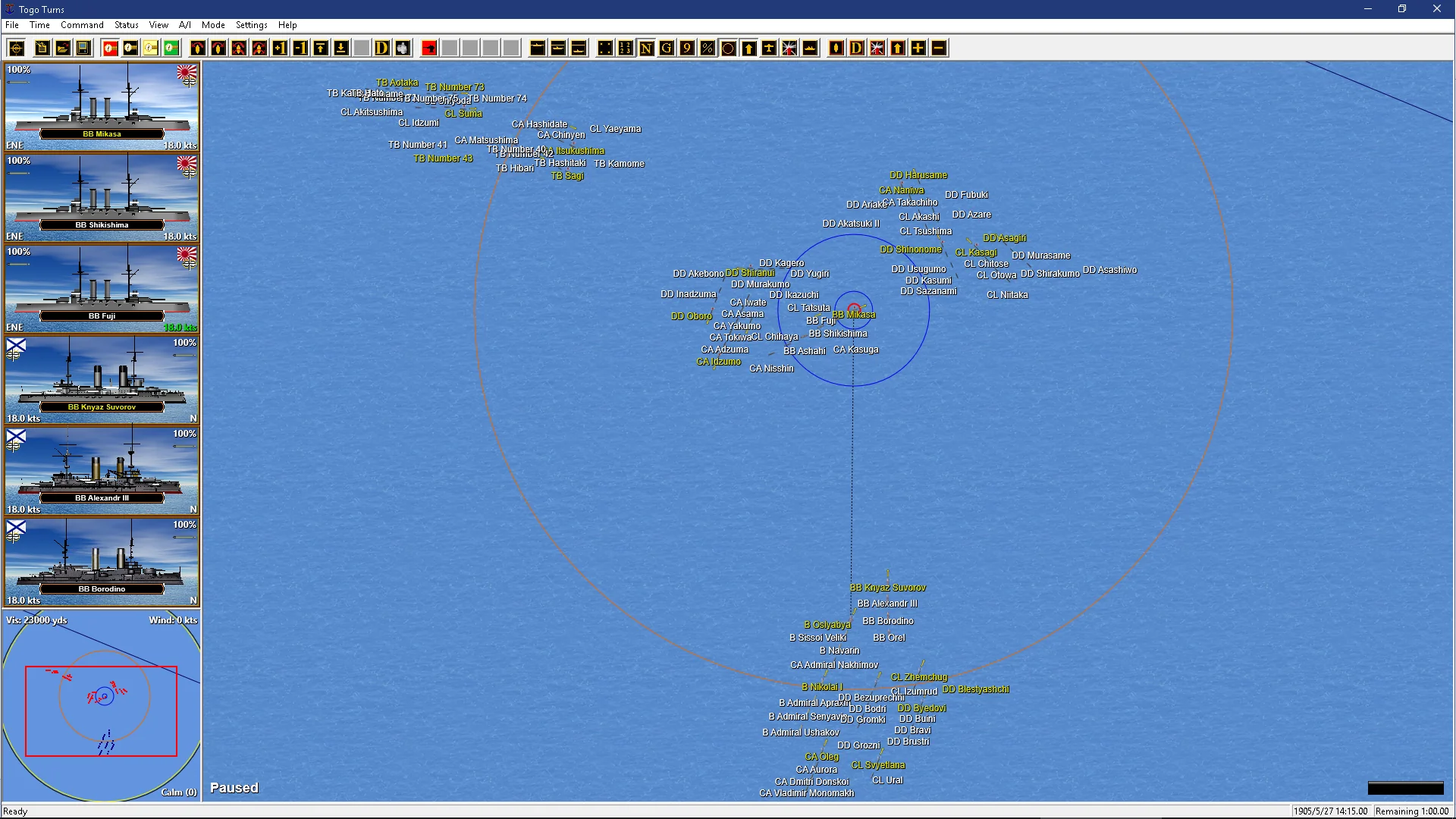
Task: Click the open folder toolbar icon
Action: coord(63,49)
